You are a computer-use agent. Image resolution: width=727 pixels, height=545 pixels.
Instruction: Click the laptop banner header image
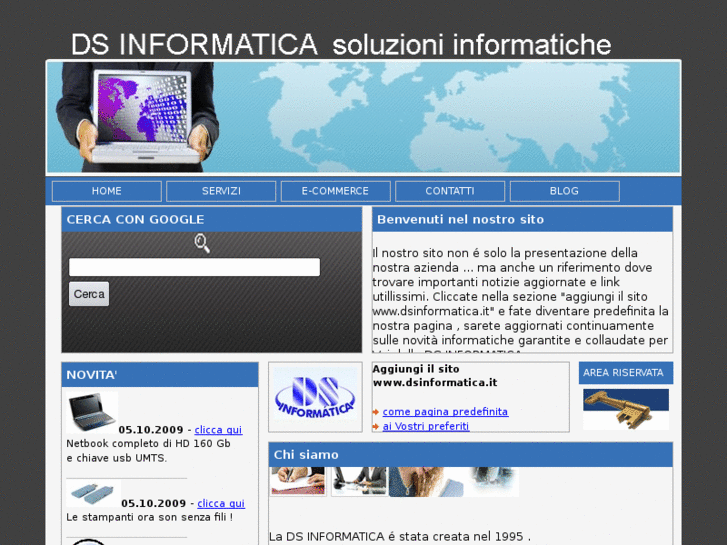364,117
